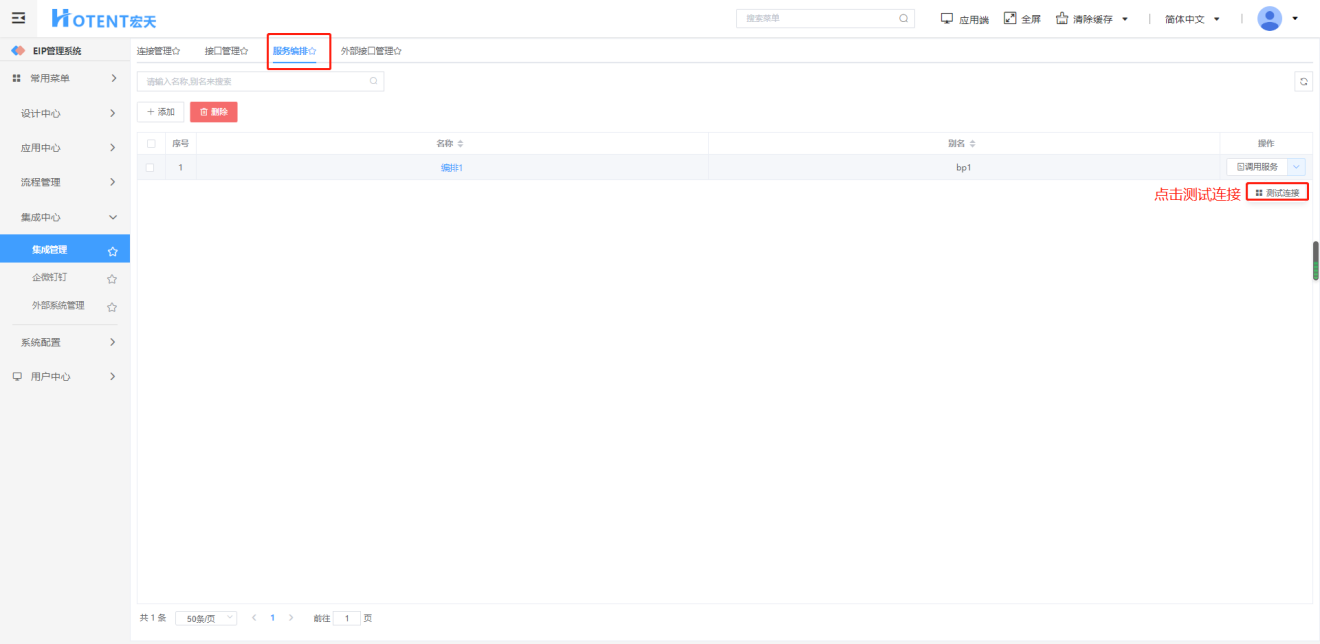Viewport: 1320px width, 644px height.
Task: Focus the name/alias search input
Action: pos(260,82)
